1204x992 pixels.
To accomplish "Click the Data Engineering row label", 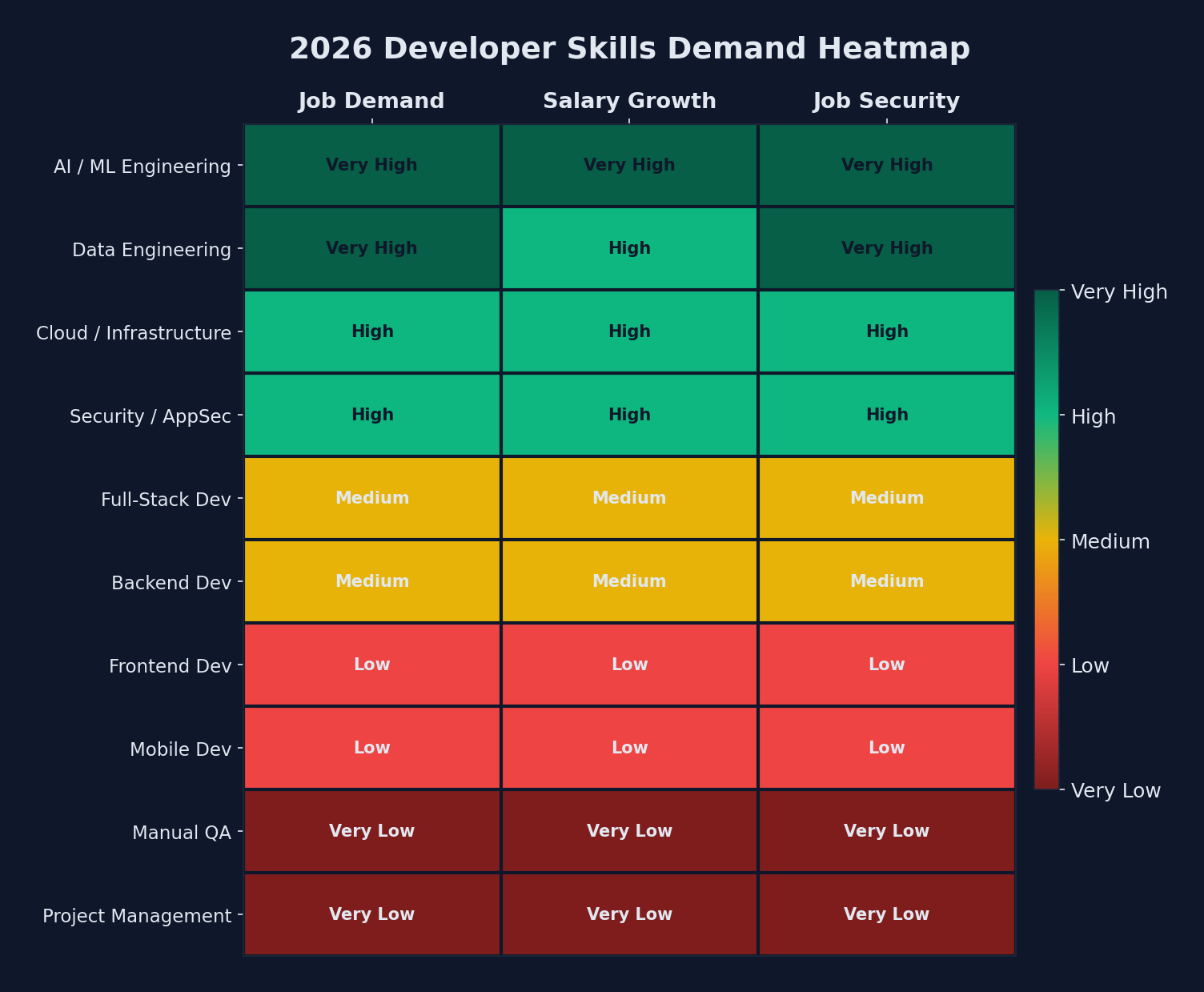I will click(152, 249).
